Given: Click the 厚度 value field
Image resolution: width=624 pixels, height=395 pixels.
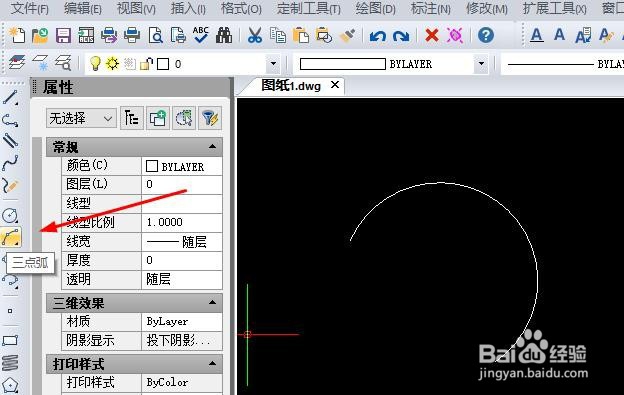Looking at the screenshot, I should click(182, 260).
